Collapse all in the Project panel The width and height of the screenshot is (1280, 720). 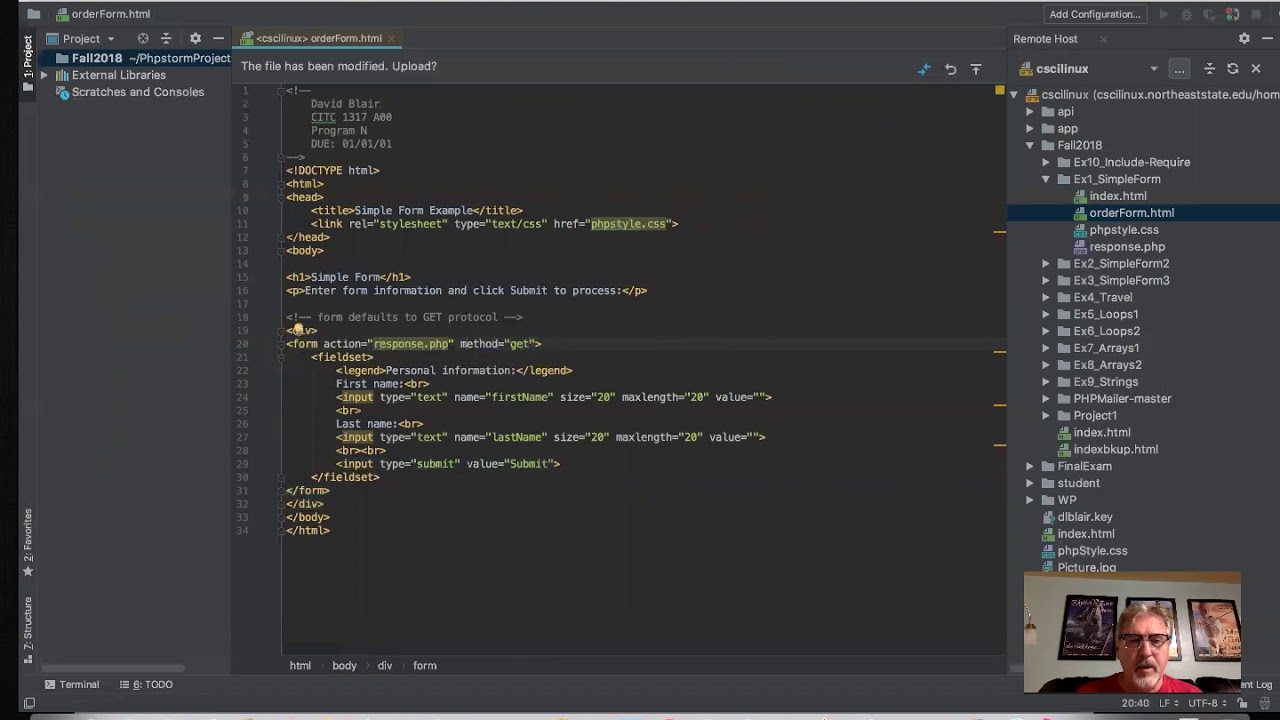(166, 38)
